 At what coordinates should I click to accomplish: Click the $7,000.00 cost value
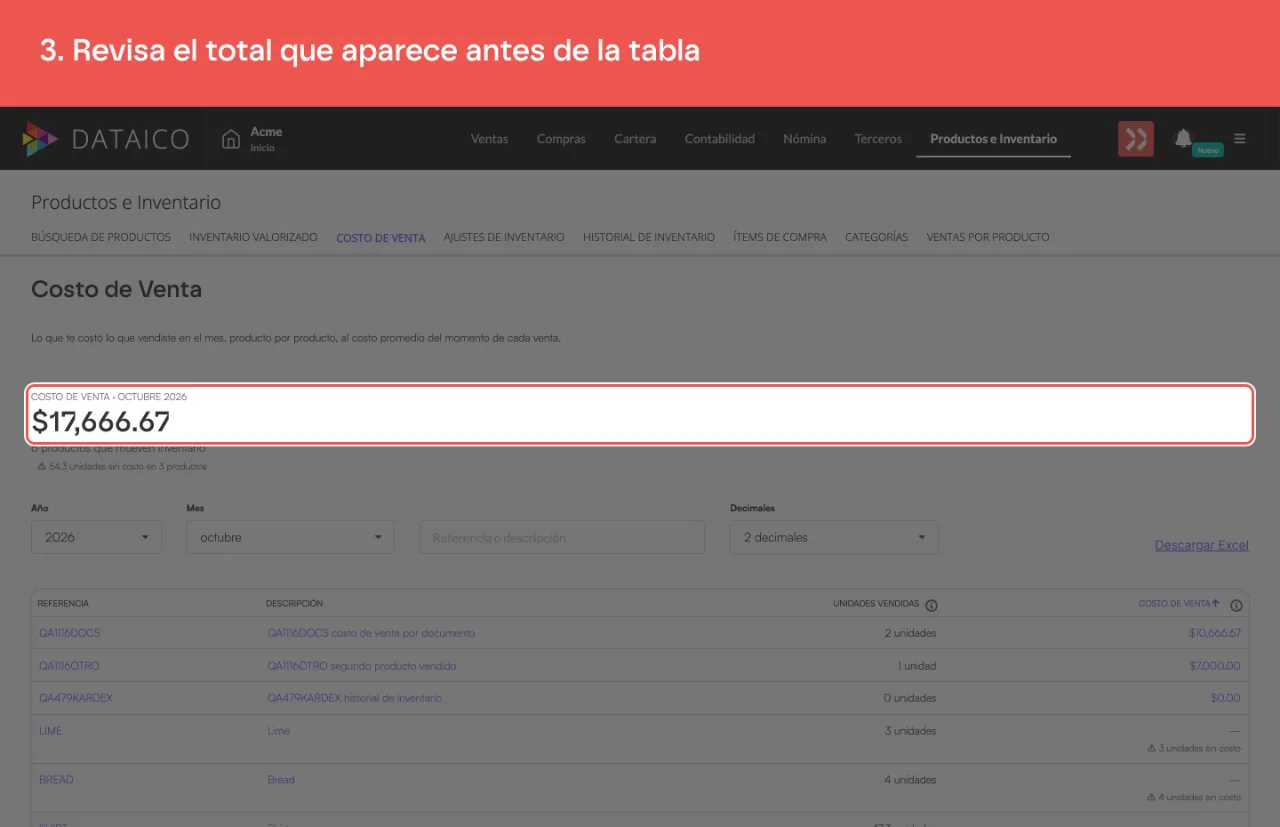pyautogui.click(x=1215, y=666)
